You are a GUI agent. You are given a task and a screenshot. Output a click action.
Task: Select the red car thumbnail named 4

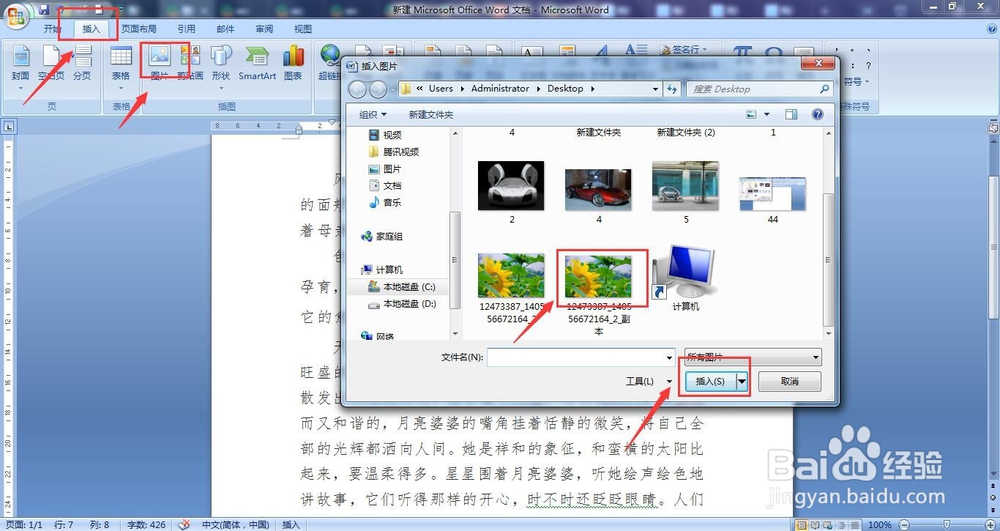pos(599,192)
